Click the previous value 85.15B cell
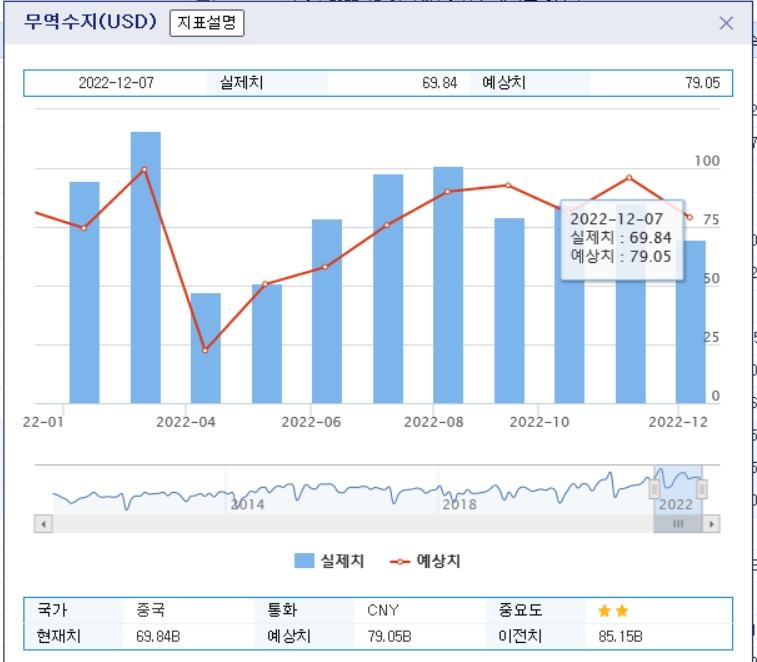The width and height of the screenshot is (757, 662). [620, 636]
